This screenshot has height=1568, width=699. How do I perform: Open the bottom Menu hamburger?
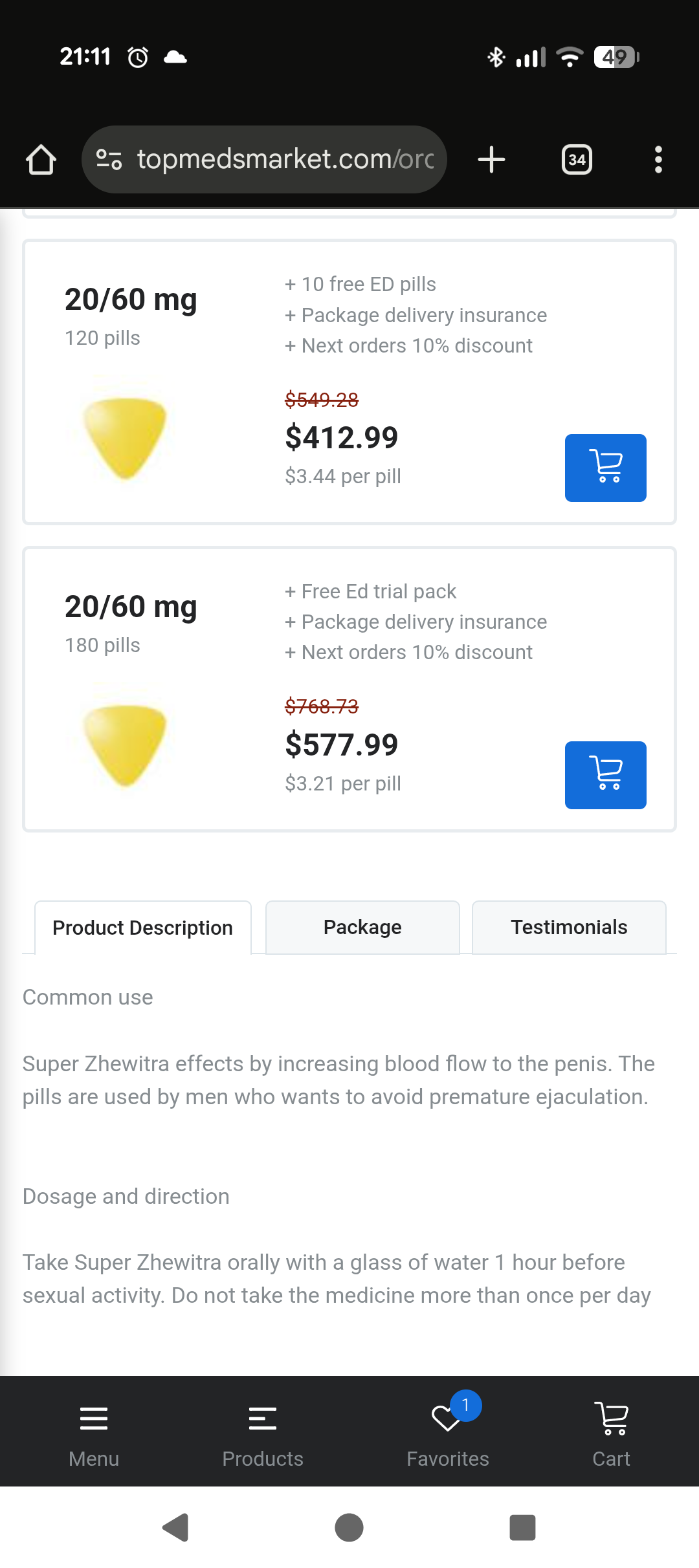tap(94, 1431)
